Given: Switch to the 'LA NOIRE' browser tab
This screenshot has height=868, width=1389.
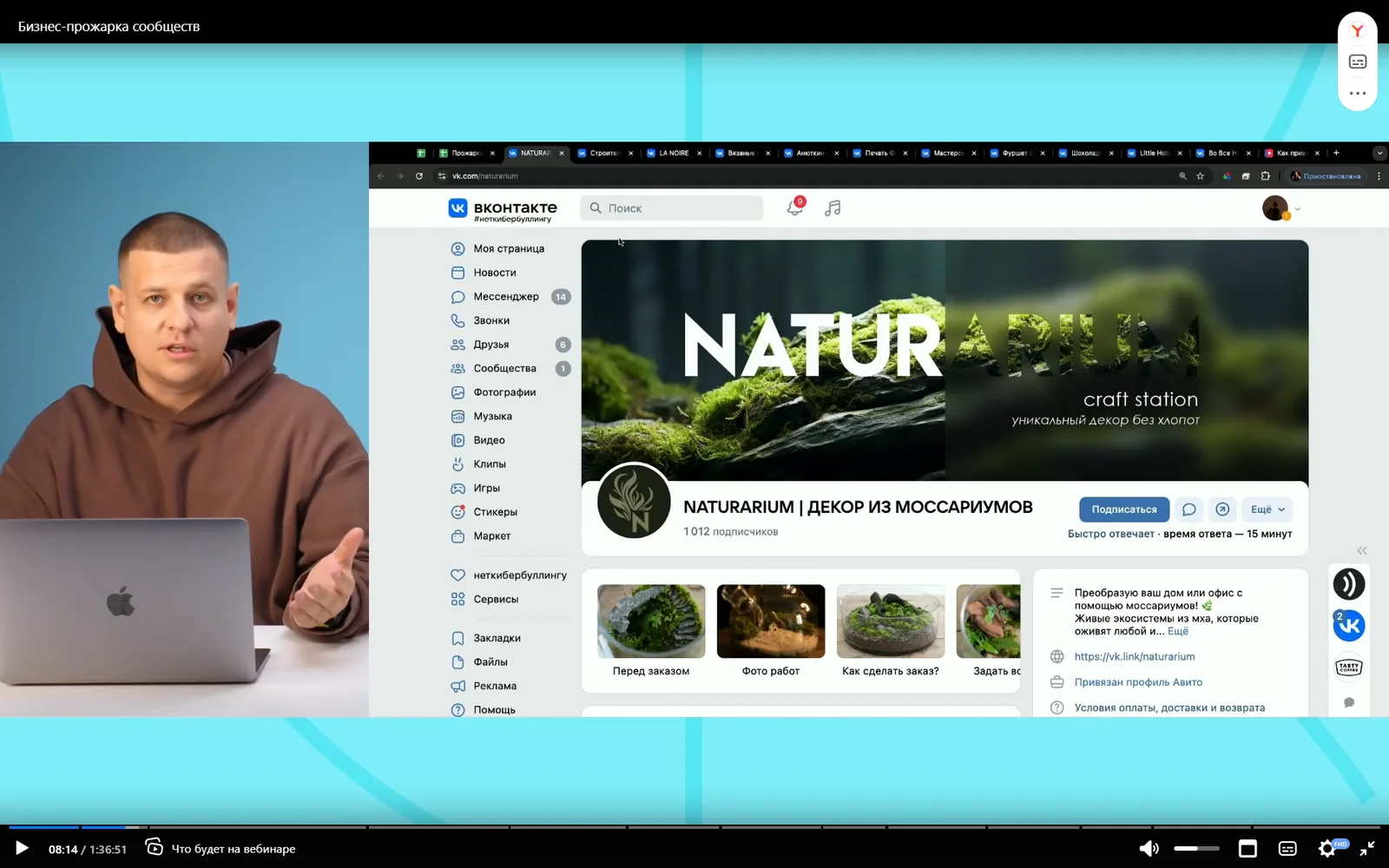Looking at the screenshot, I should 674,153.
